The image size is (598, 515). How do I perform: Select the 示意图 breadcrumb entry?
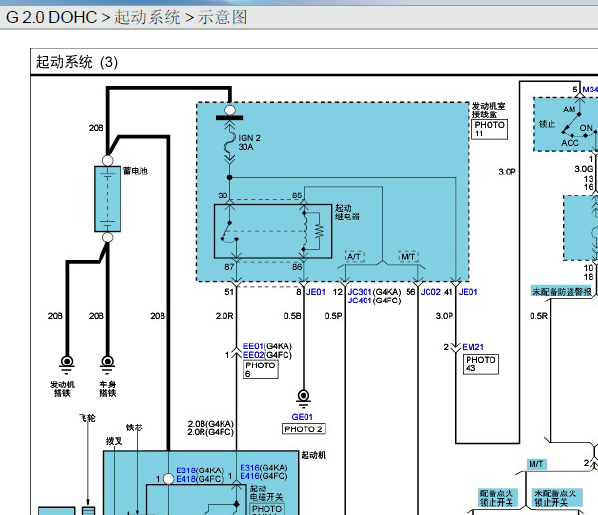point(222,17)
